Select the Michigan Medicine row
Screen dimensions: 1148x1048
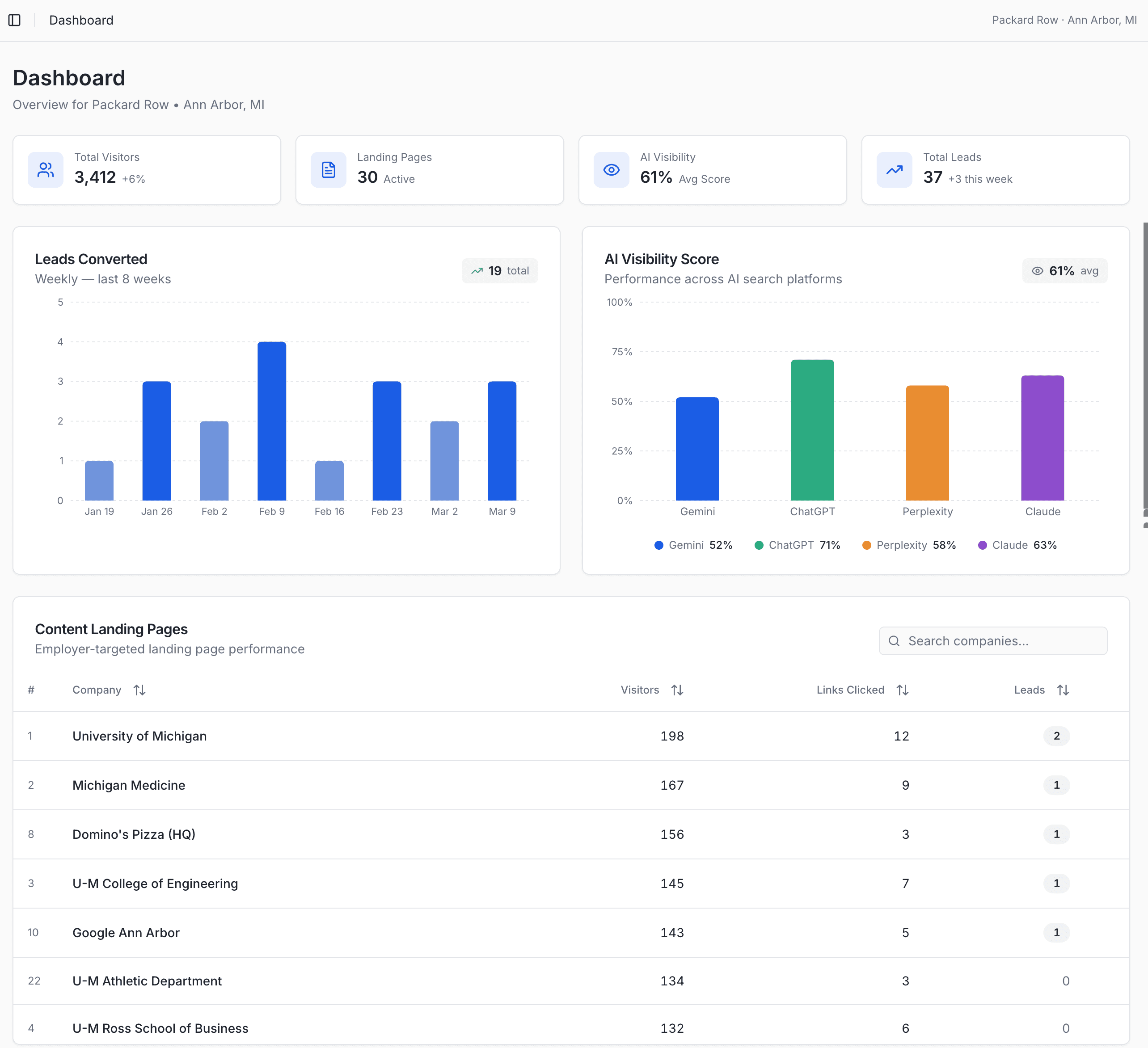click(571, 786)
